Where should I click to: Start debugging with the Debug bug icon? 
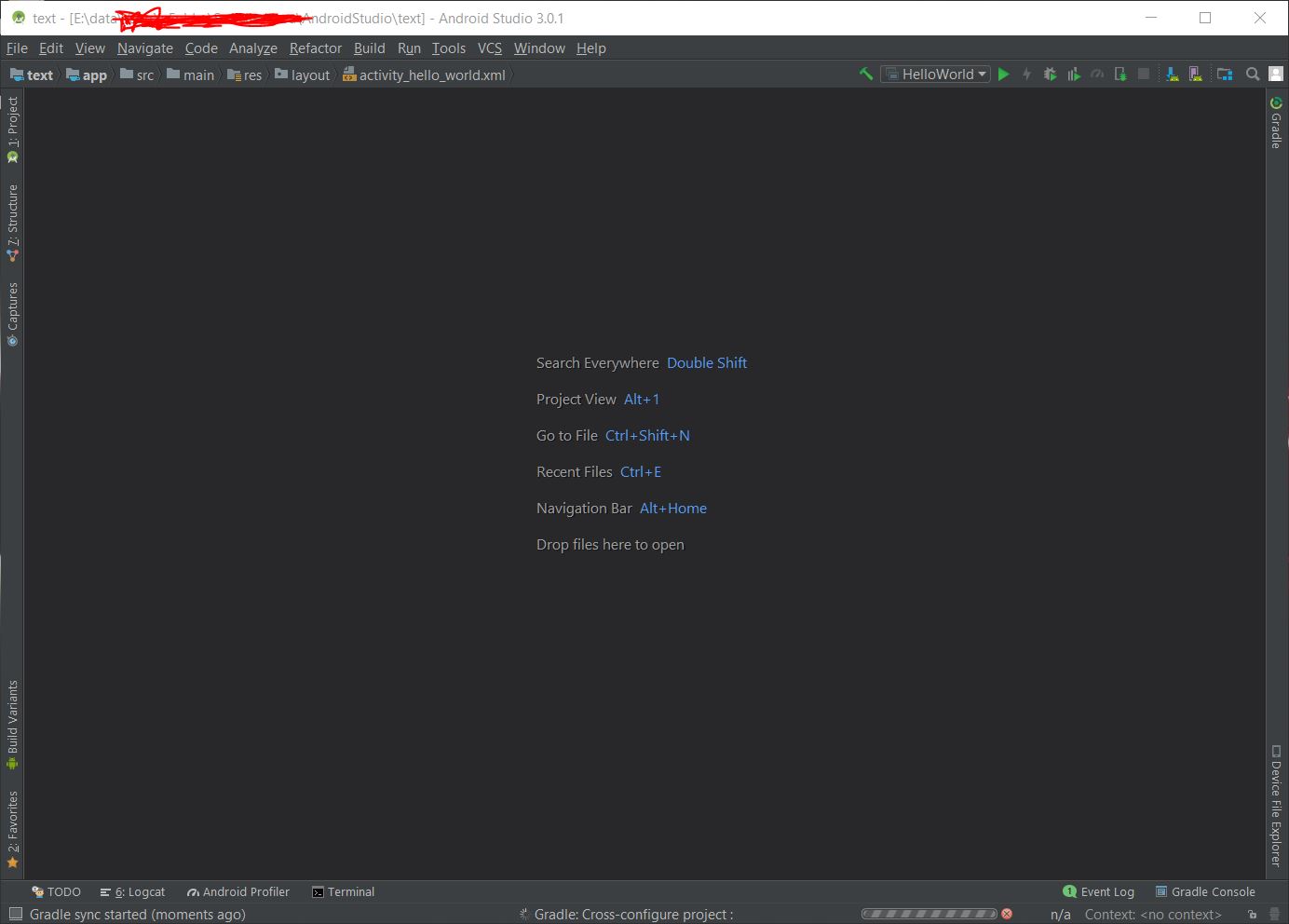tap(1050, 75)
